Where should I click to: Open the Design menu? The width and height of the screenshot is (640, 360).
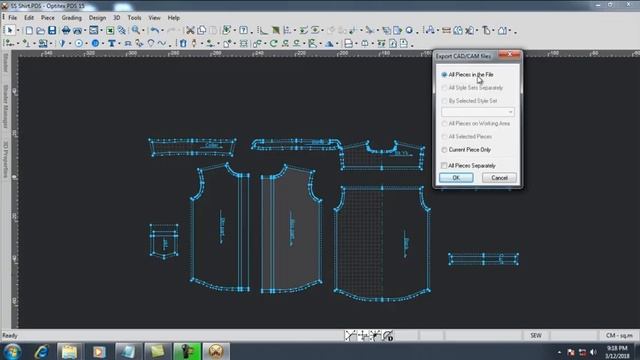(x=97, y=18)
